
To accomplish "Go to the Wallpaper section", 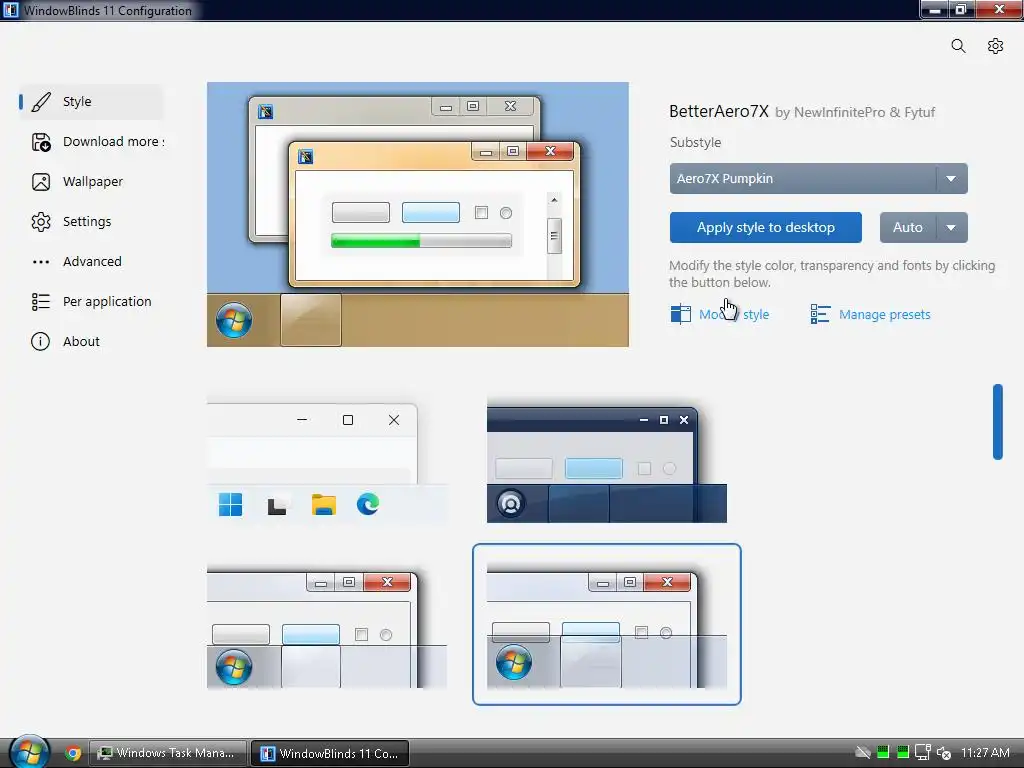I will point(91,182).
